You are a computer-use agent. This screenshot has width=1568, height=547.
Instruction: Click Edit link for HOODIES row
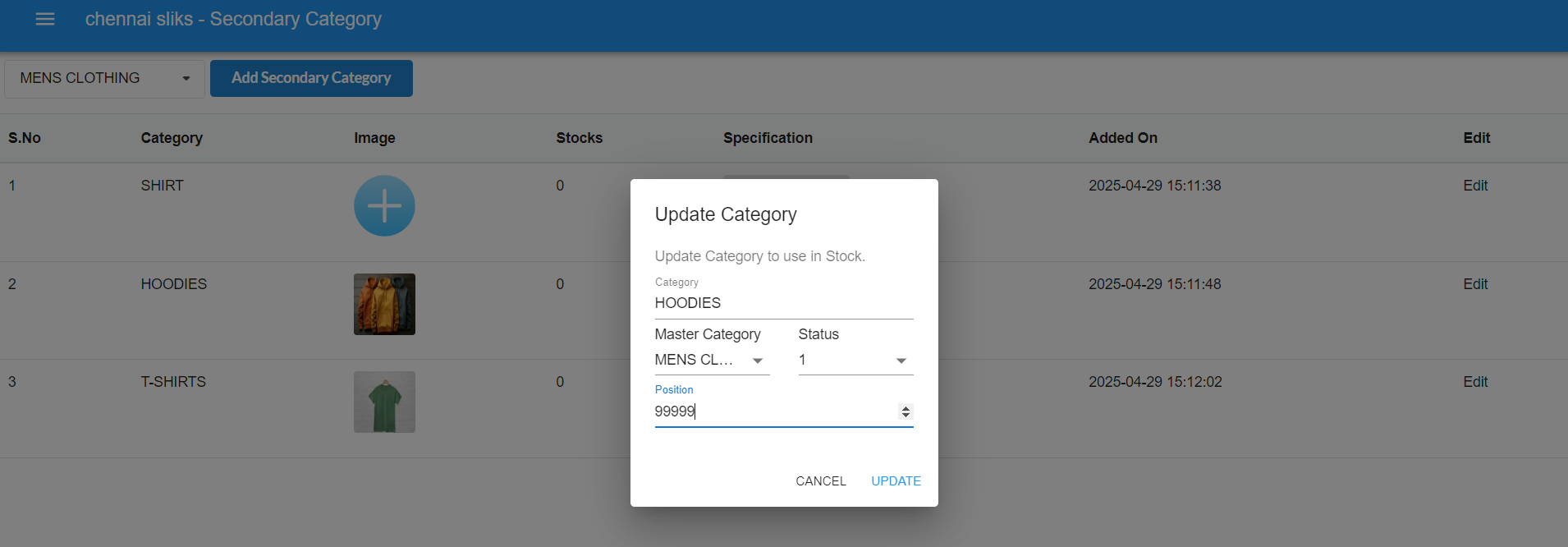tap(1474, 284)
